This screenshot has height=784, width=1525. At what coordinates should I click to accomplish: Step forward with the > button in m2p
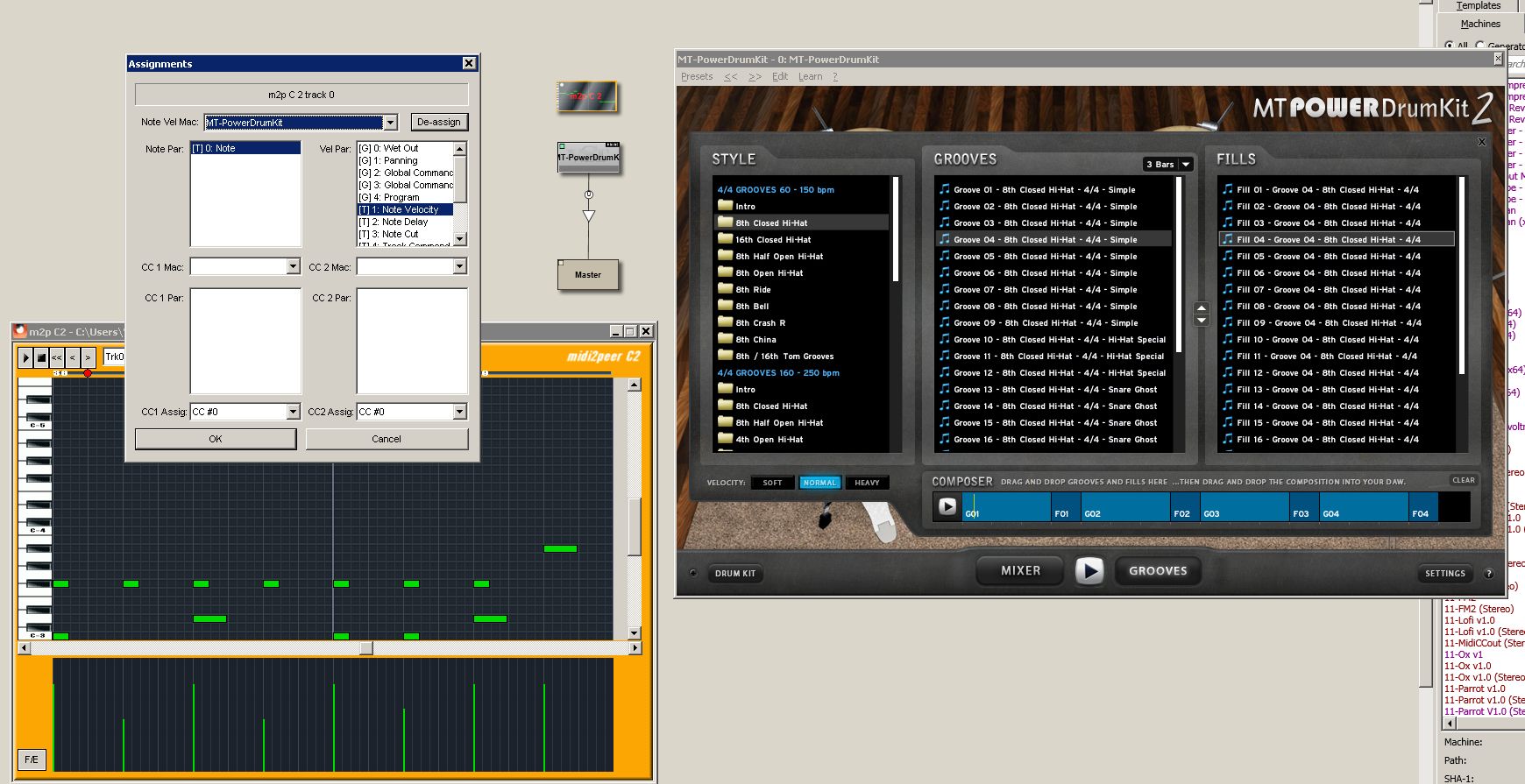click(x=89, y=357)
